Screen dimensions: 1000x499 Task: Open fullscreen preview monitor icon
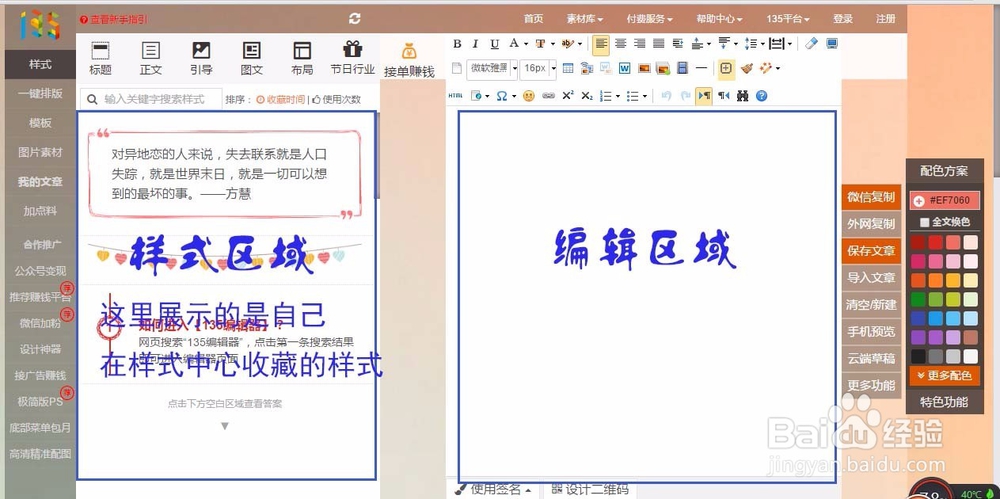pyautogui.click(x=832, y=44)
